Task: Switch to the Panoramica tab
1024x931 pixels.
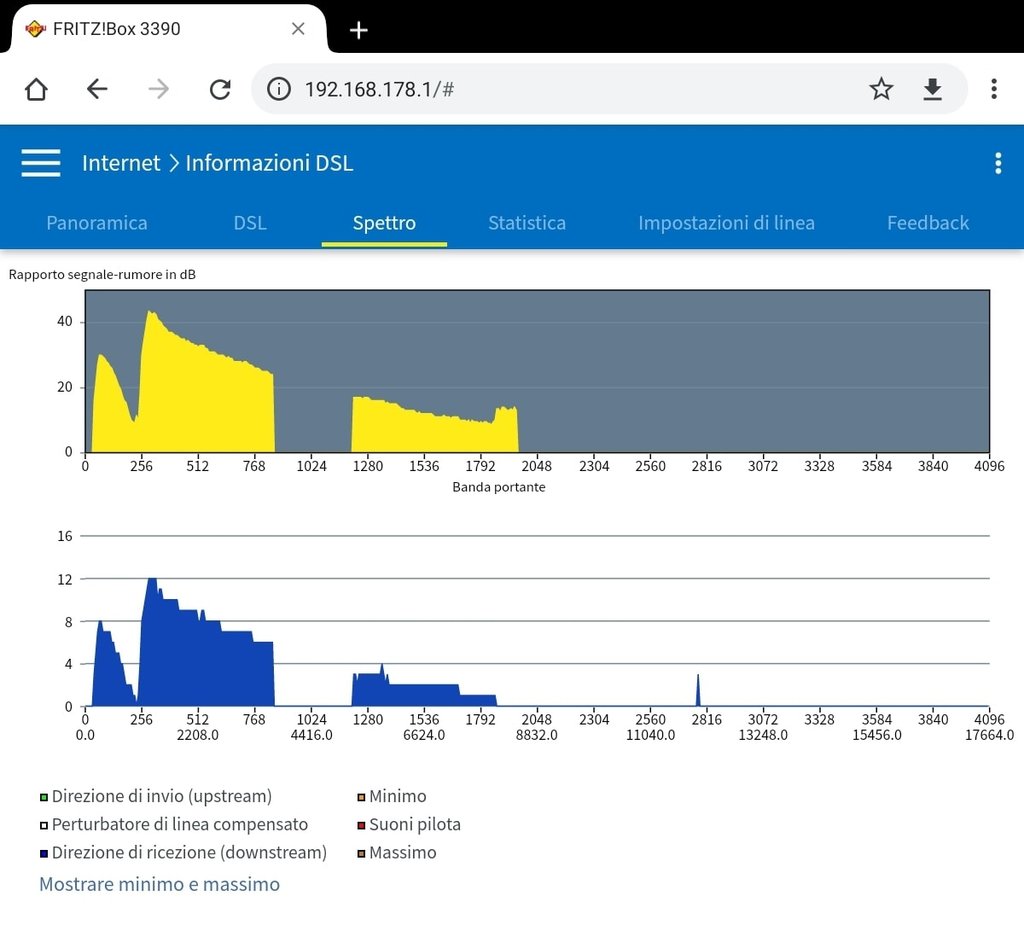Action: click(x=97, y=223)
